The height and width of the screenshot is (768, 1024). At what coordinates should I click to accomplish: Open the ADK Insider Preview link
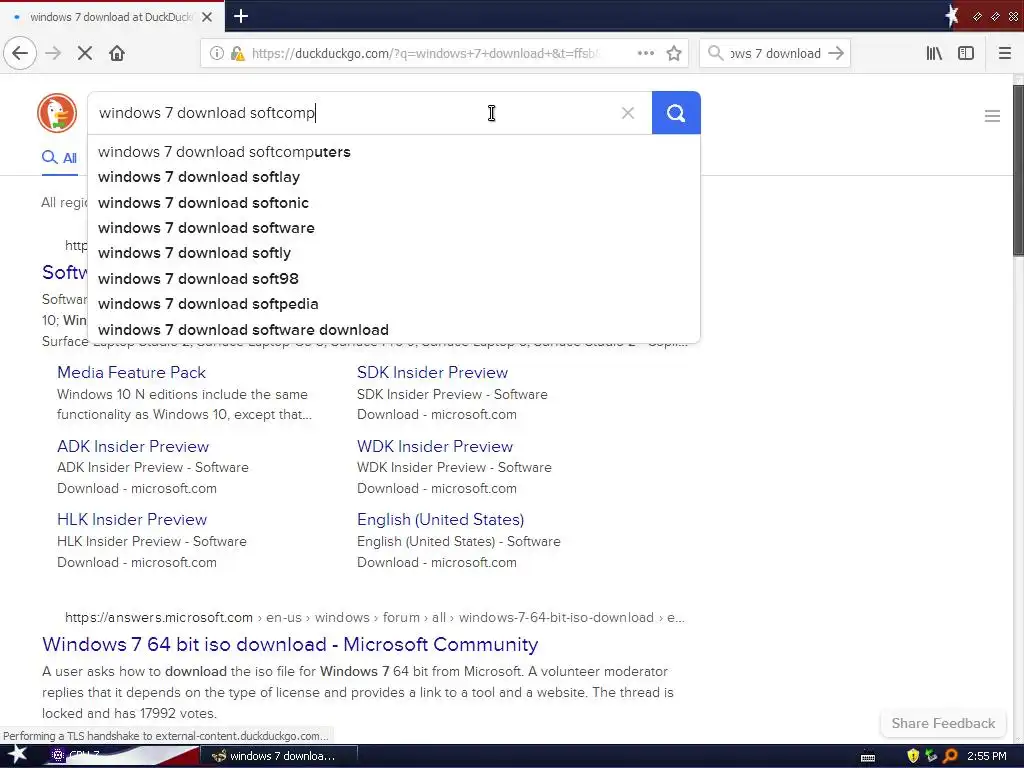(133, 447)
